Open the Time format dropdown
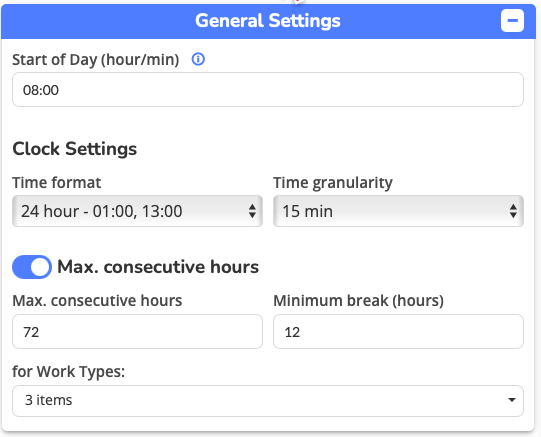 tap(137, 211)
